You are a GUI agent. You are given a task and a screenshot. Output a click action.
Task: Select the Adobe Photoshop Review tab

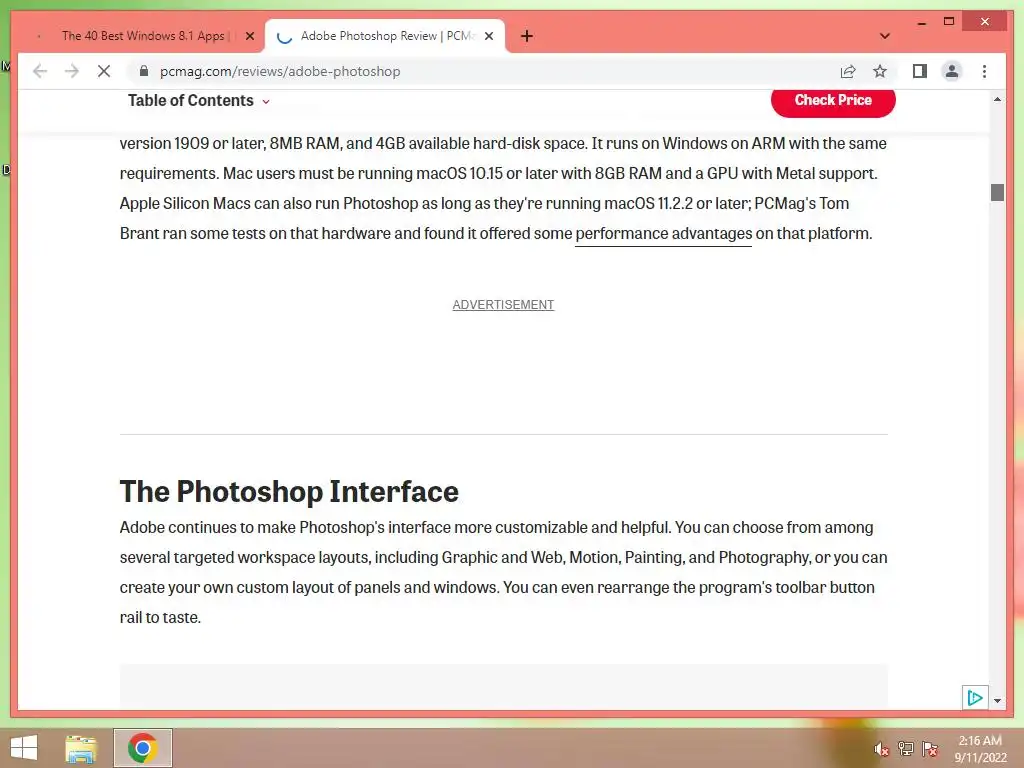pos(385,36)
